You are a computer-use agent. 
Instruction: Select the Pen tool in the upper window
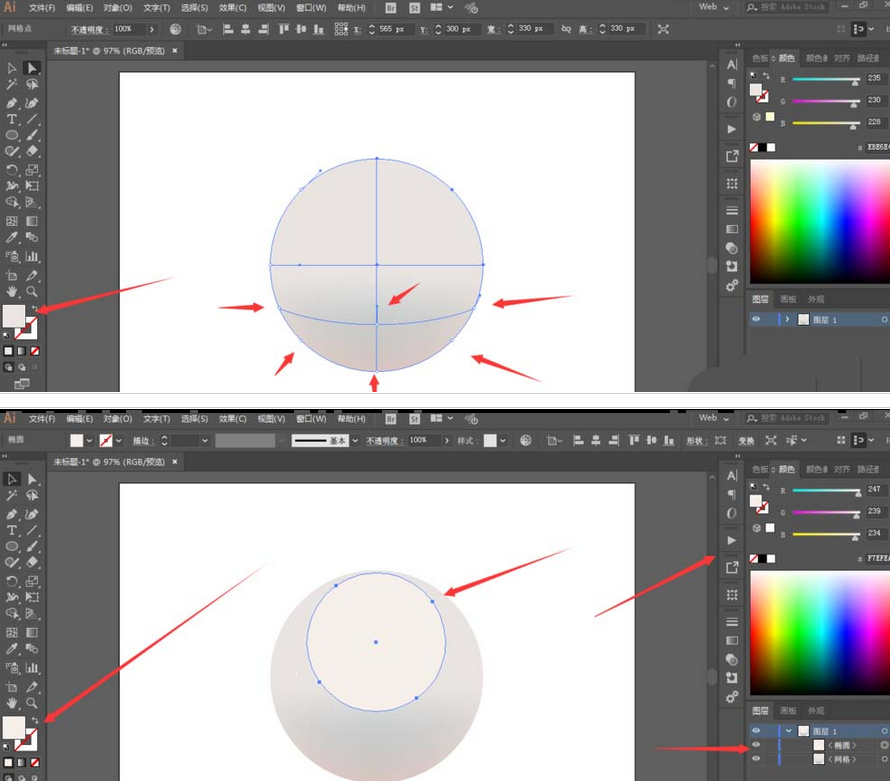(x=12, y=102)
